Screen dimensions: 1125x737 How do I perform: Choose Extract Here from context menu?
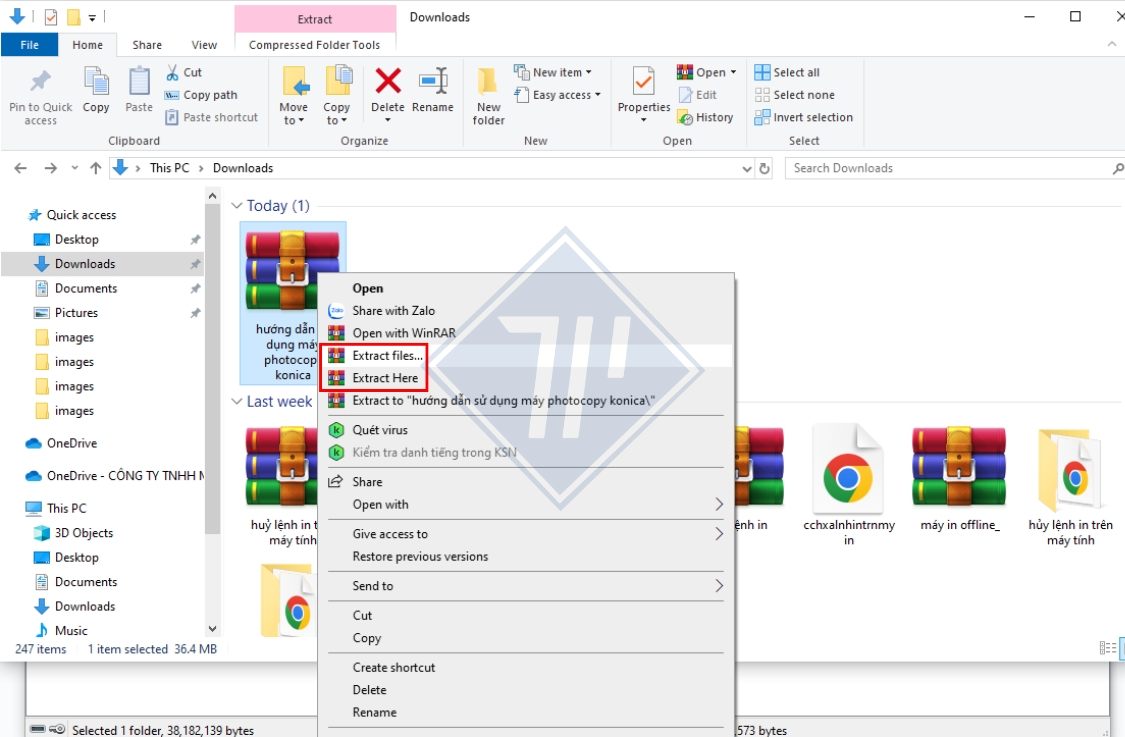click(385, 378)
